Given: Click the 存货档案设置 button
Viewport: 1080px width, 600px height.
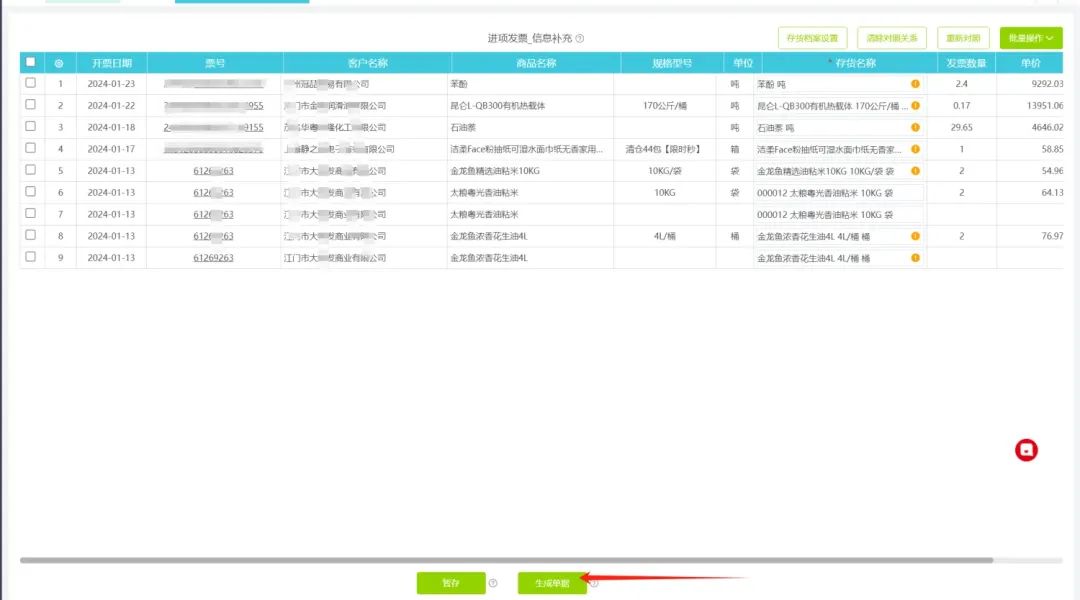Looking at the screenshot, I should pos(812,39).
